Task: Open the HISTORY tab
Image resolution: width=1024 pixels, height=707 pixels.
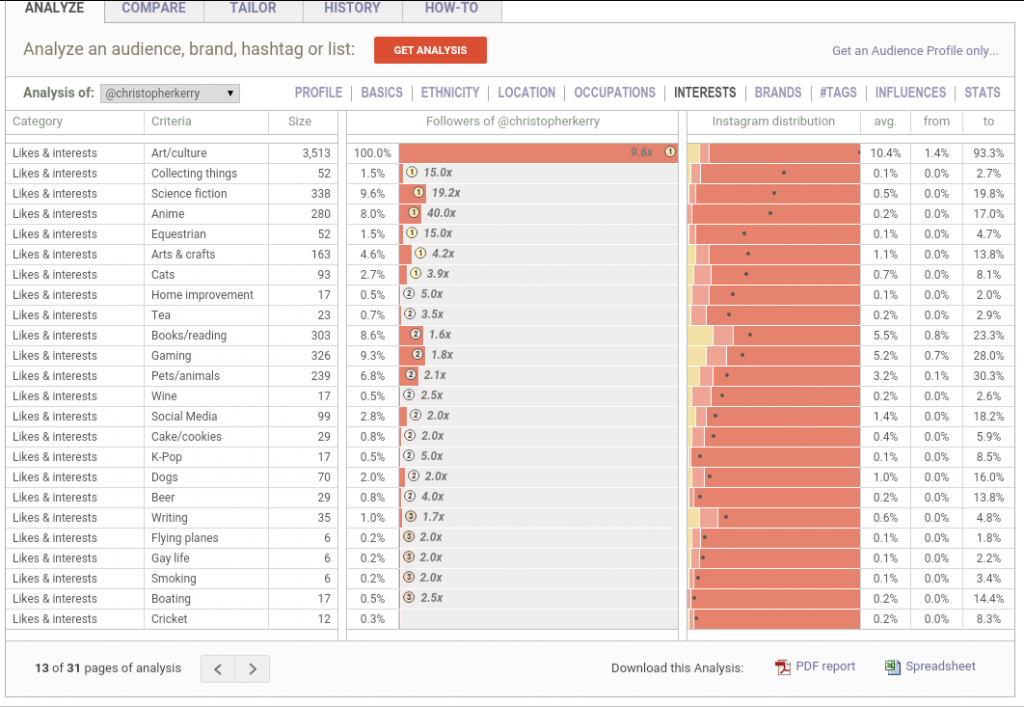Action: point(352,8)
